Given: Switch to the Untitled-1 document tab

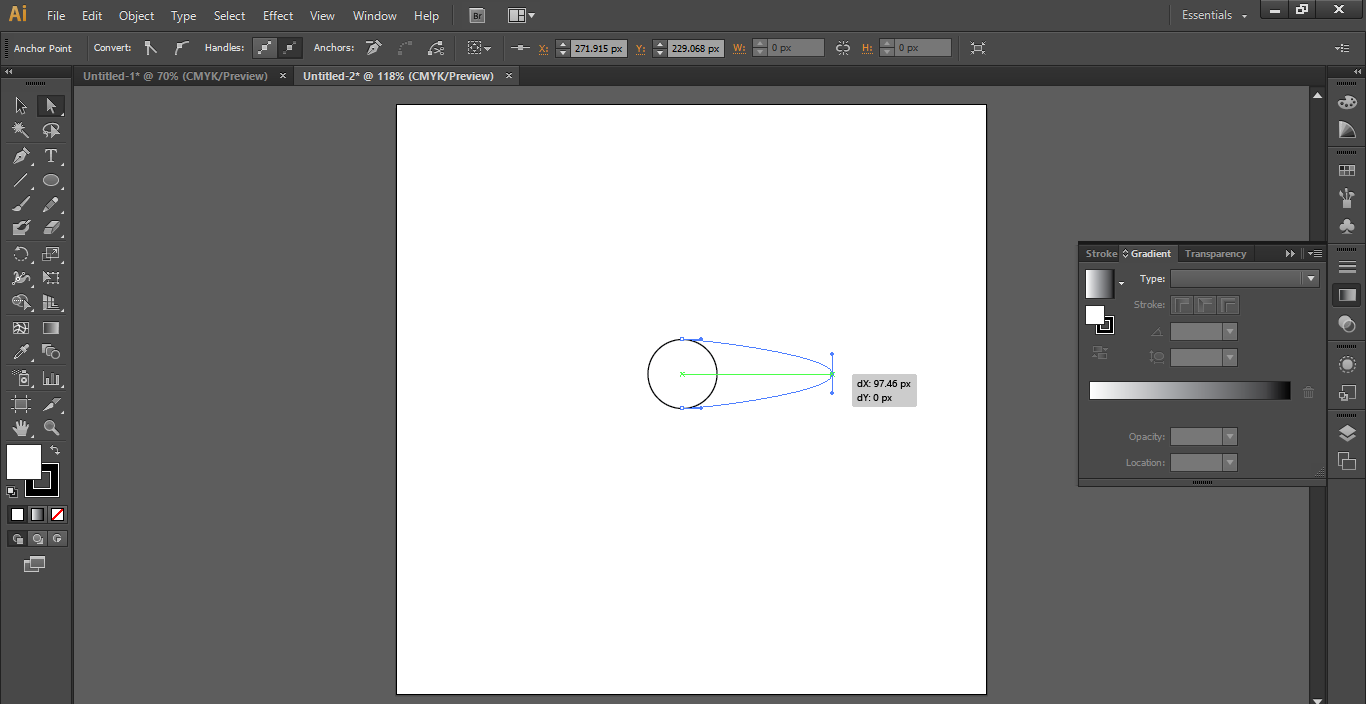Looking at the screenshot, I should click(x=176, y=75).
